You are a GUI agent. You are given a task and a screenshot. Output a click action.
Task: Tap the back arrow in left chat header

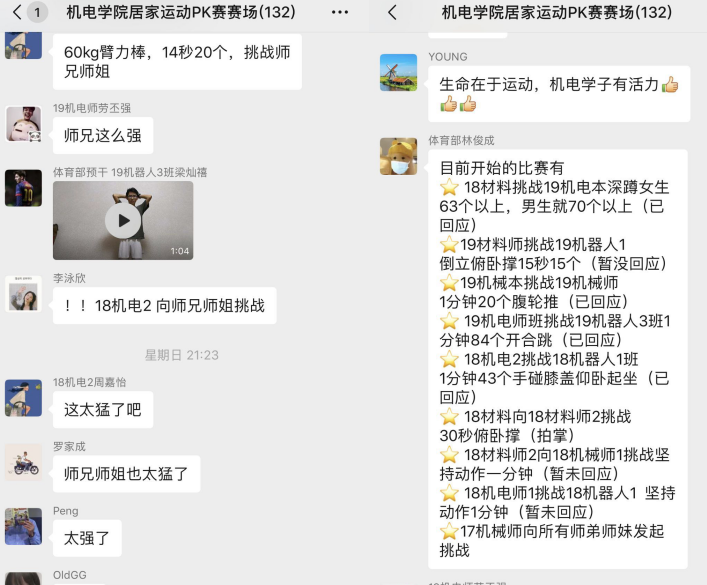point(17,12)
